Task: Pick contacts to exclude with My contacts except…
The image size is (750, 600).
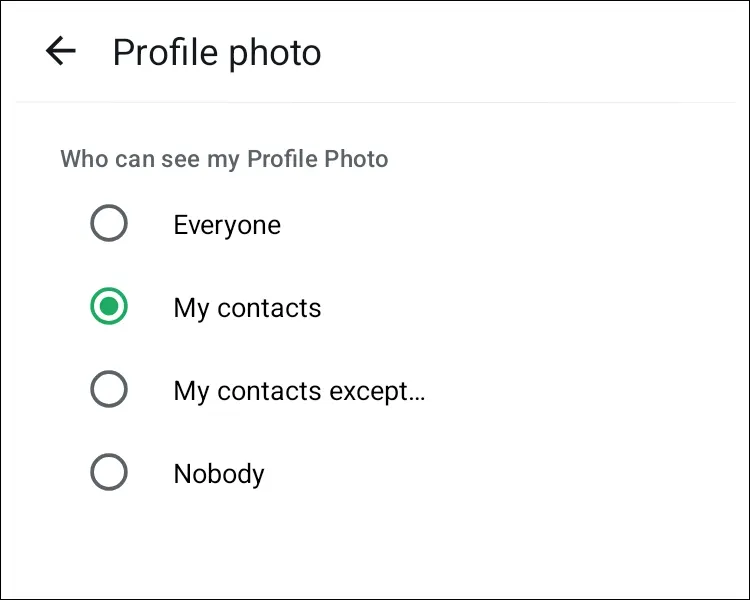Action: (109, 390)
